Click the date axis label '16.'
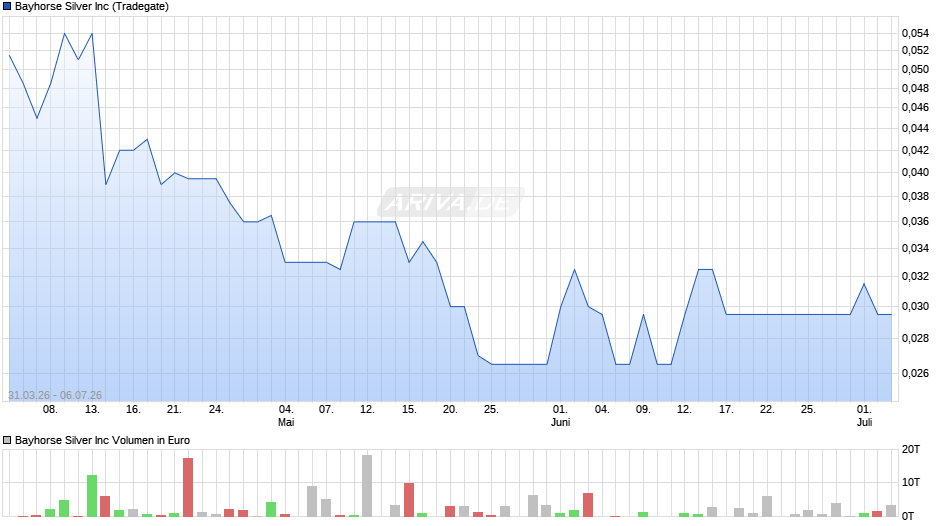The image size is (940, 526). coord(133,410)
